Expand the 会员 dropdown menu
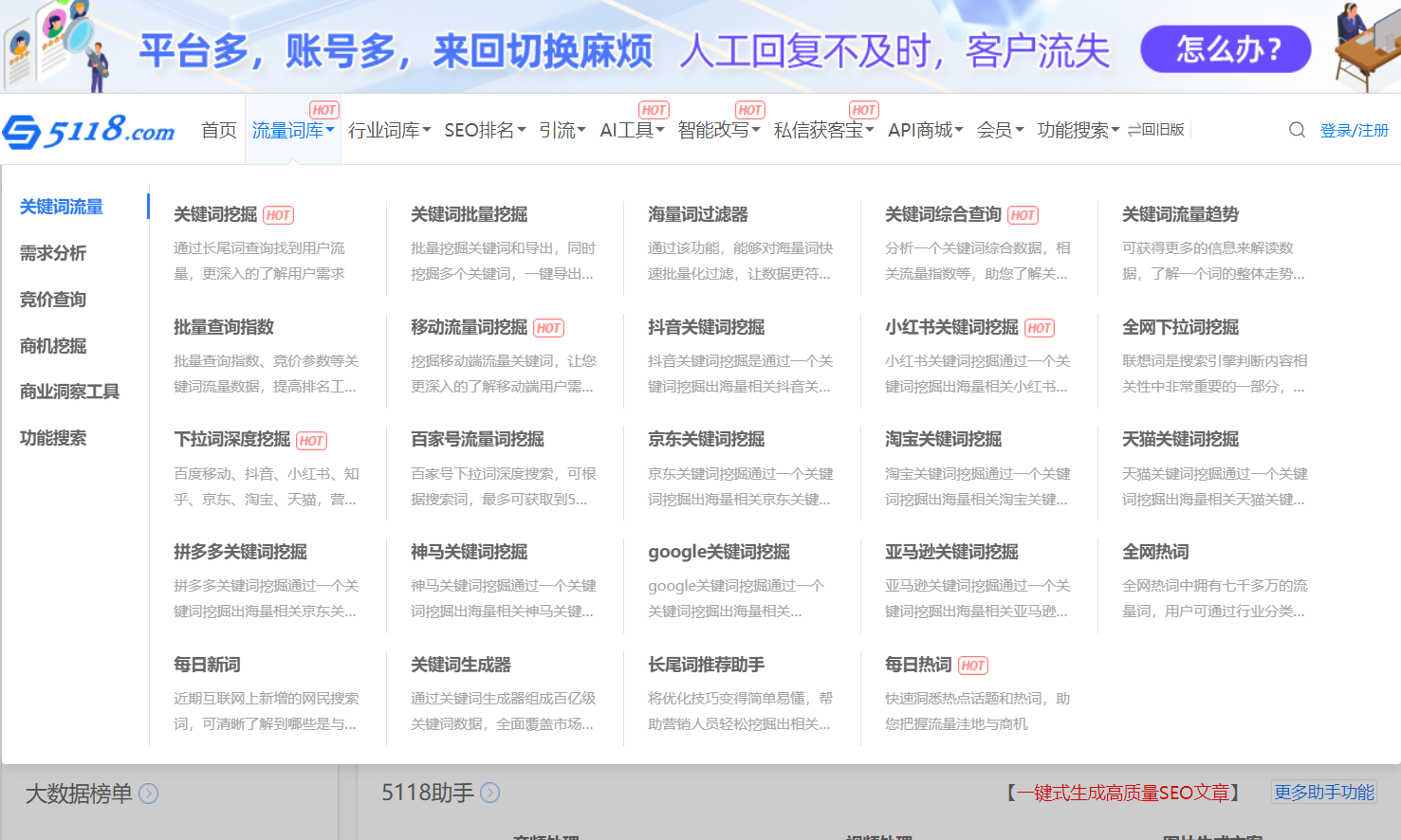Viewport: 1401px width, 840px height. tap(1000, 130)
